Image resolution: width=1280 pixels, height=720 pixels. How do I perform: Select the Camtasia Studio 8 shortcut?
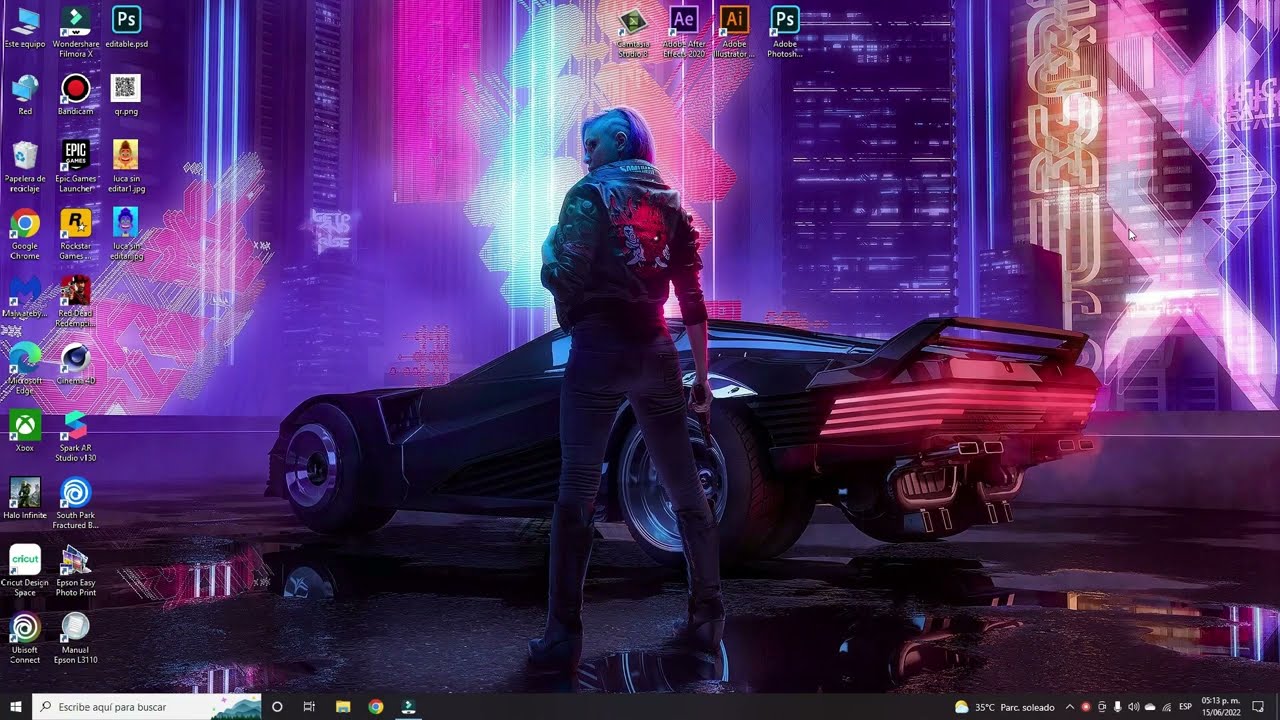tap(633, 32)
